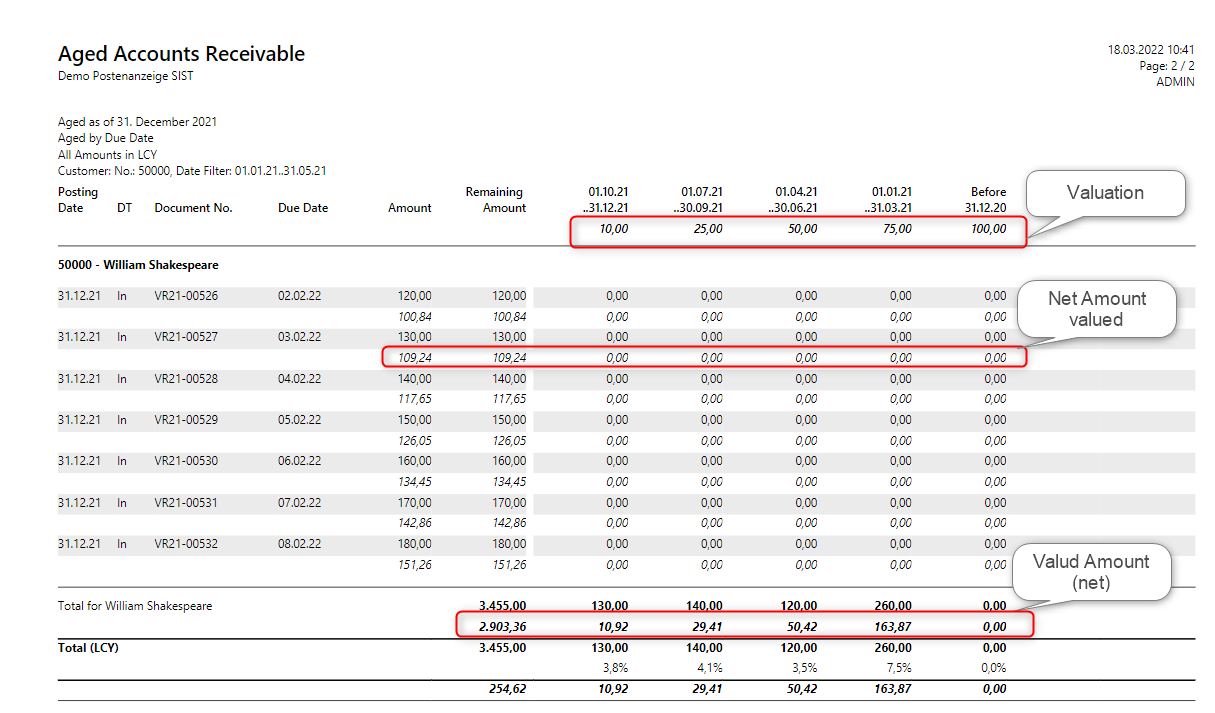Click document number VR21-00532

186,544
